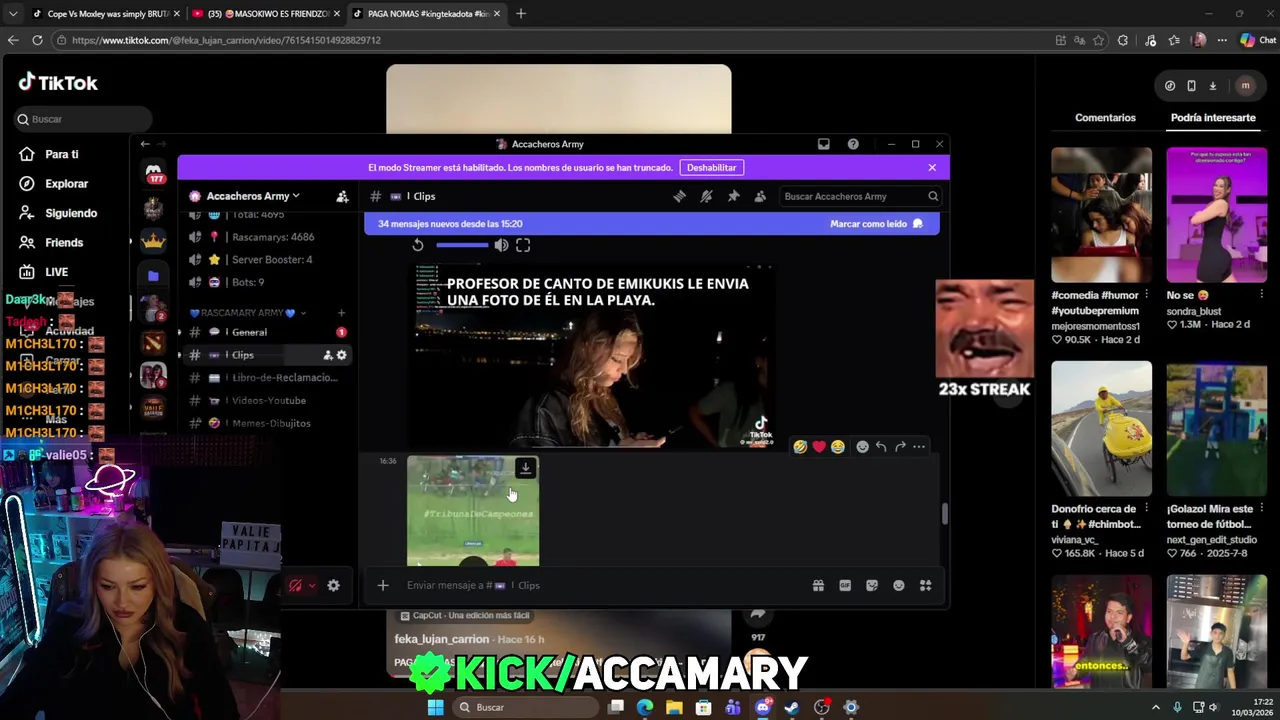This screenshot has height=720, width=1280.
Task: Open Steam icon on Windows taskbar
Action: coord(792,707)
